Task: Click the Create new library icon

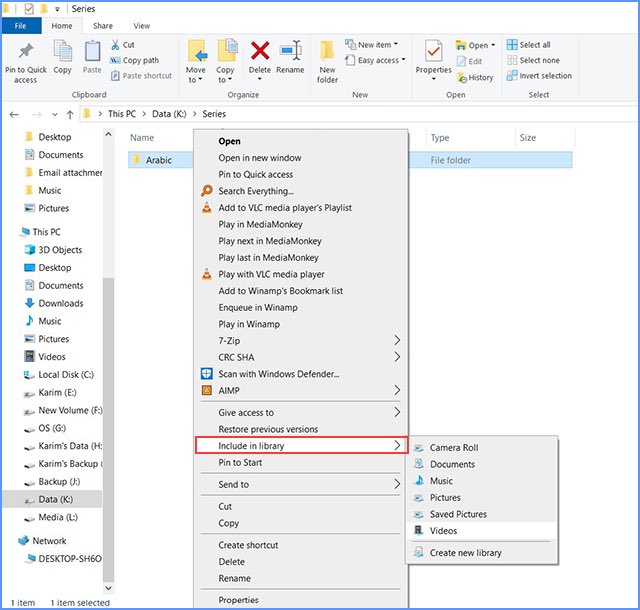Action: pyautogui.click(x=419, y=552)
